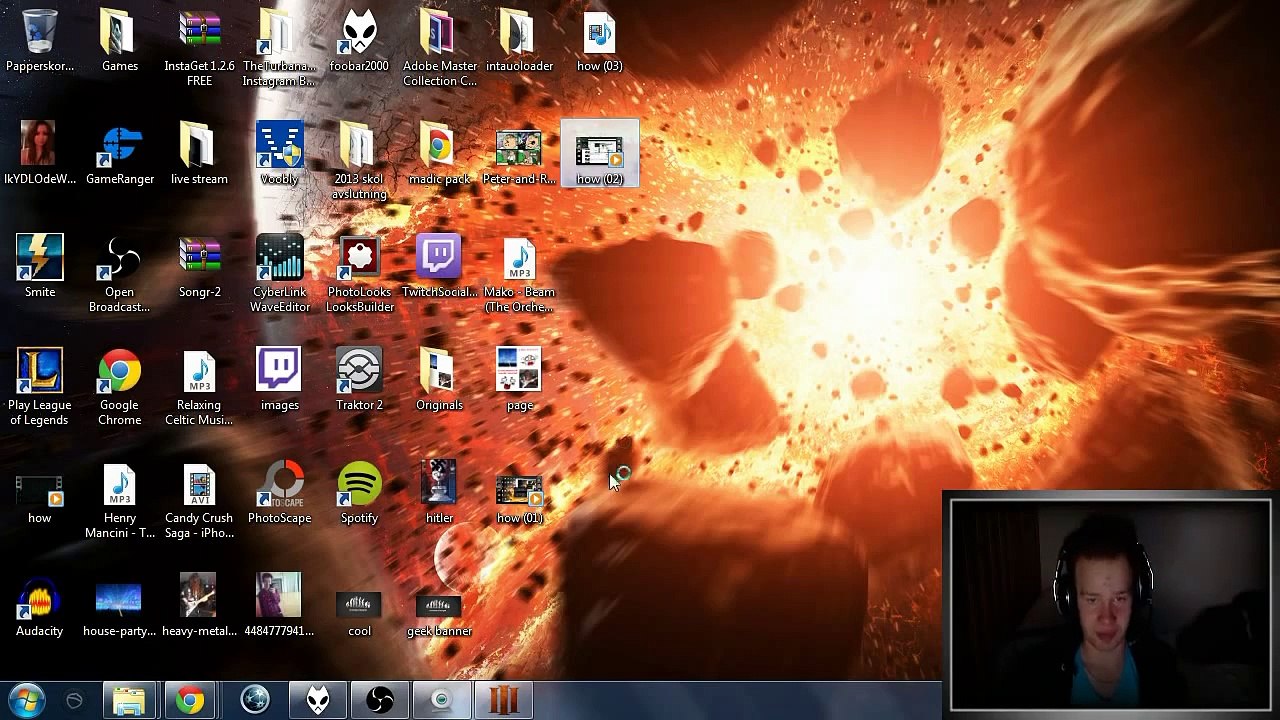The image size is (1280, 720).
Task: Switch to Open Broadcaster in the taskbar
Action: (x=380, y=700)
